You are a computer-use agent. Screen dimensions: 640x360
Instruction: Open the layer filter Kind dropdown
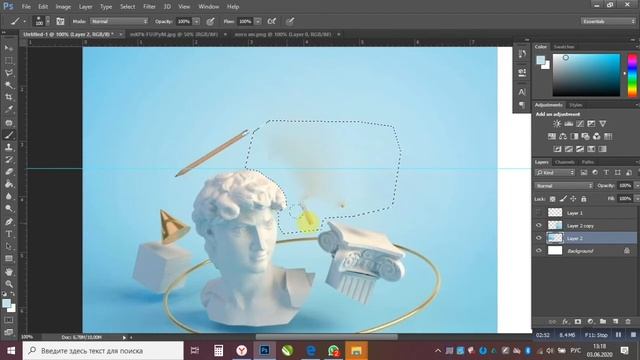pyautogui.click(x=555, y=173)
